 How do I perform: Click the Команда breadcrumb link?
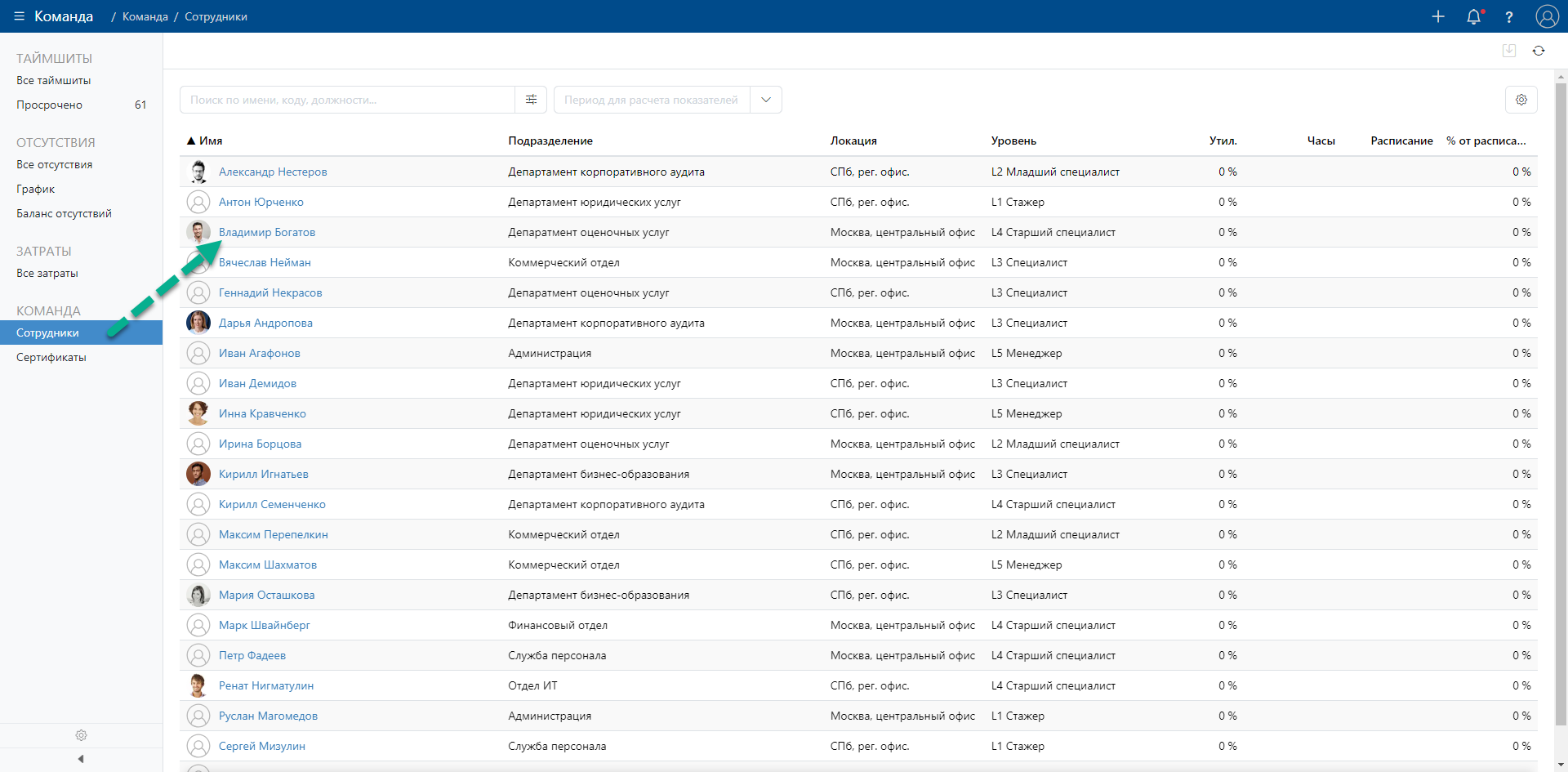pyautogui.click(x=145, y=16)
